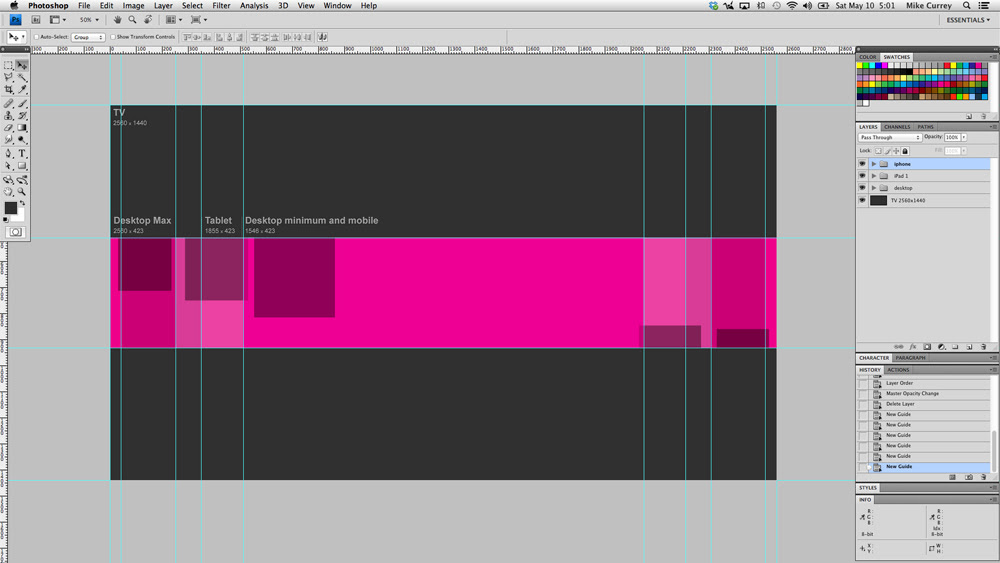This screenshot has height=563, width=1000.
Task: Hide the iphone layer group
Action: (x=862, y=164)
